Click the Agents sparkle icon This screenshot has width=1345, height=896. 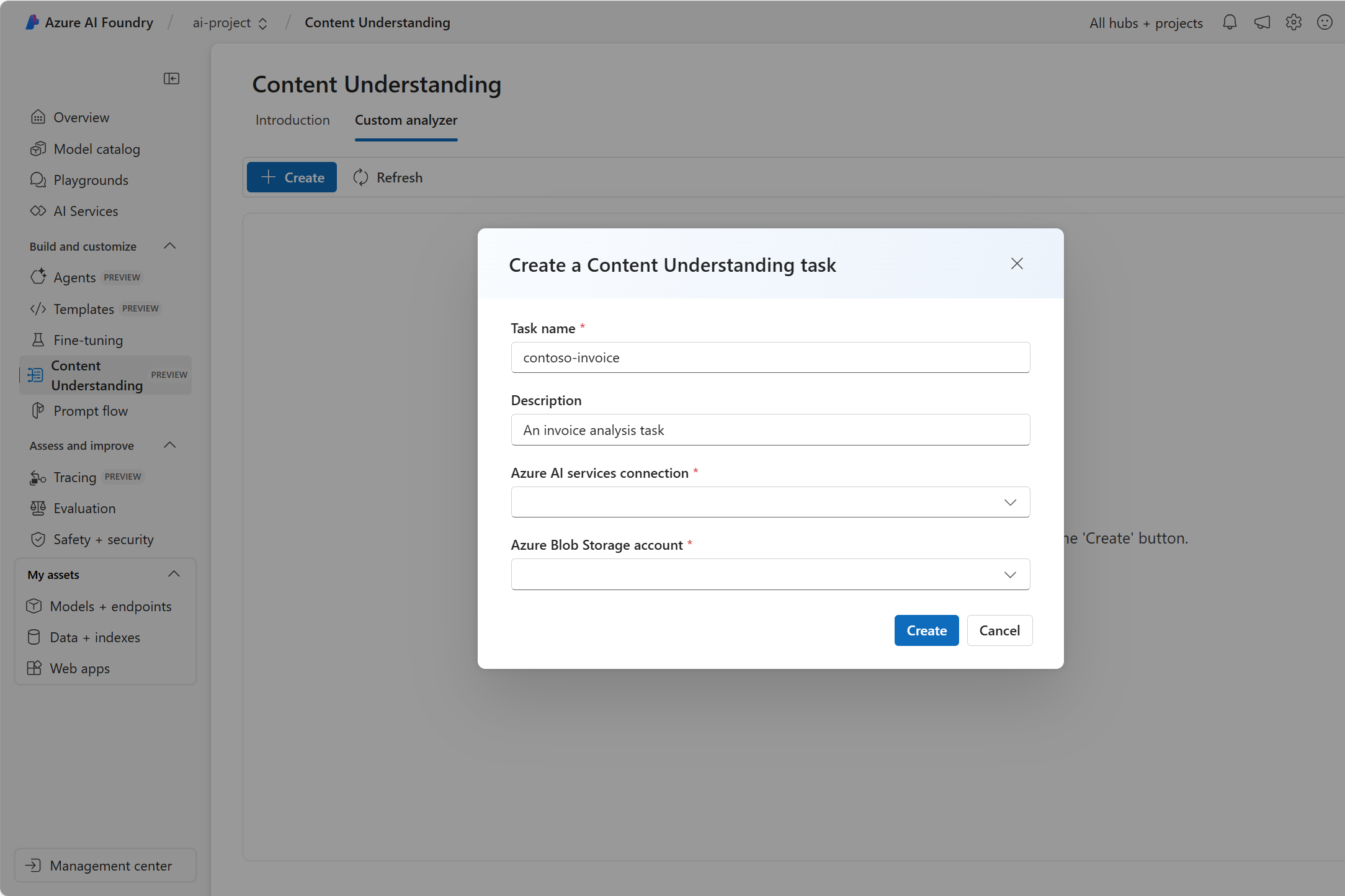tap(38, 277)
